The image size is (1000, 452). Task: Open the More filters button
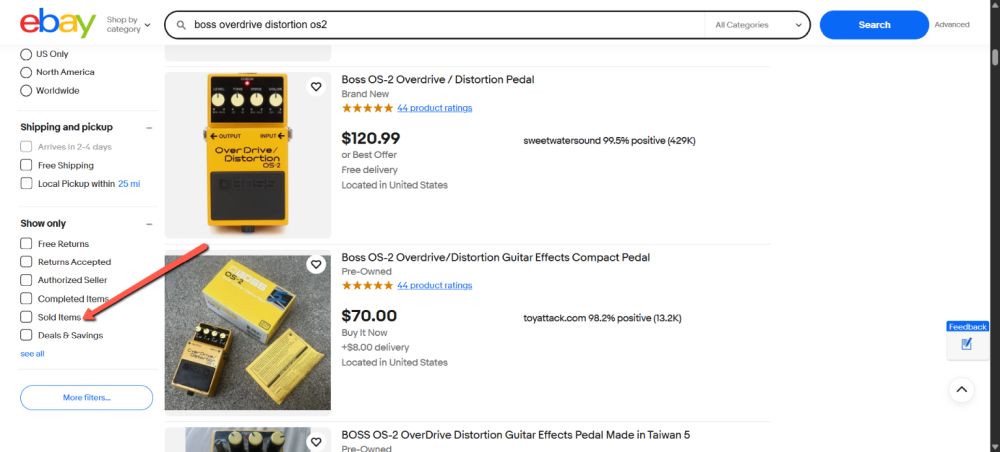(87, 398)
